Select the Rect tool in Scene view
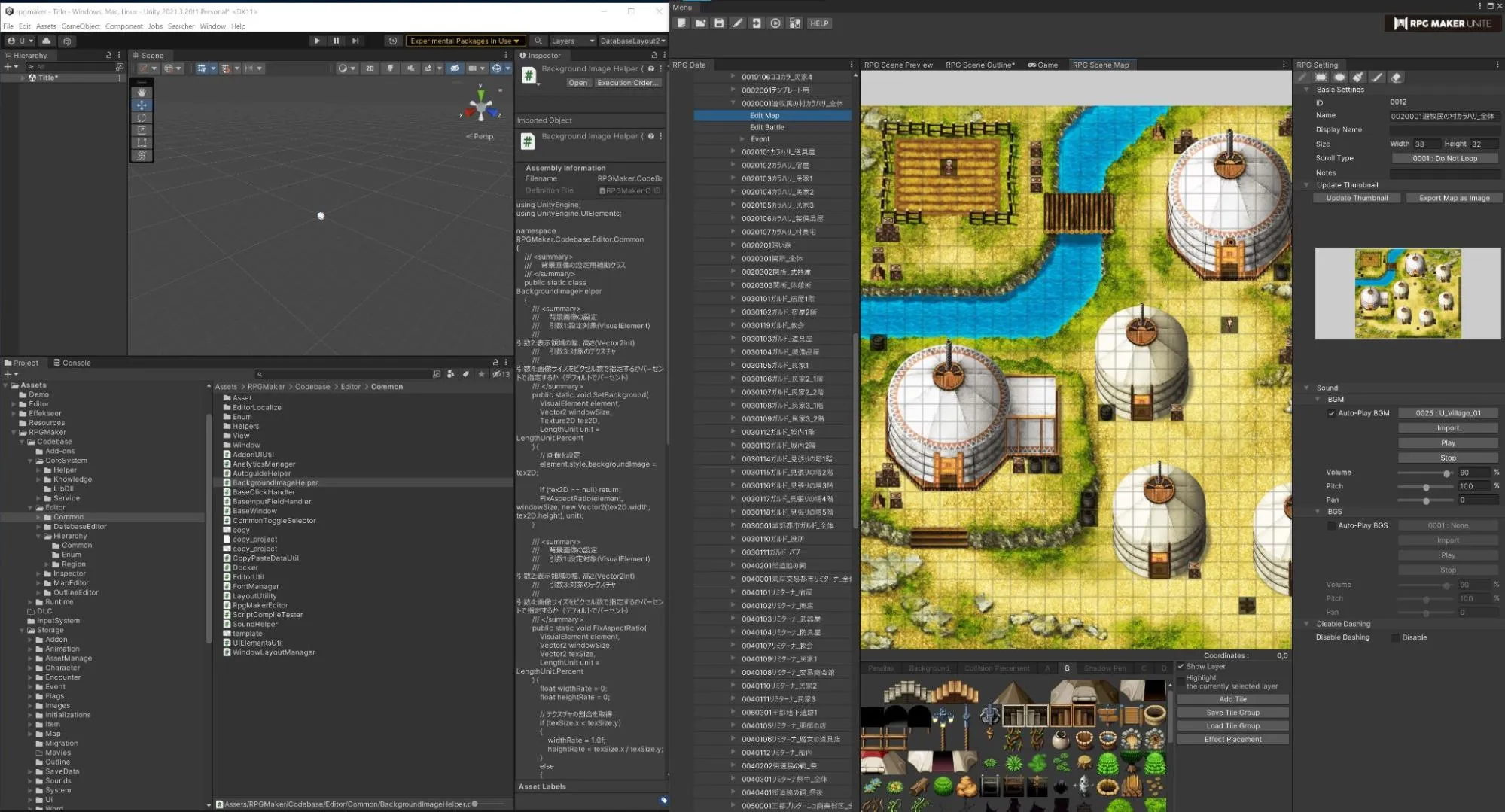Viewport: 1505px width, 812px height. (x=142, y=143)
